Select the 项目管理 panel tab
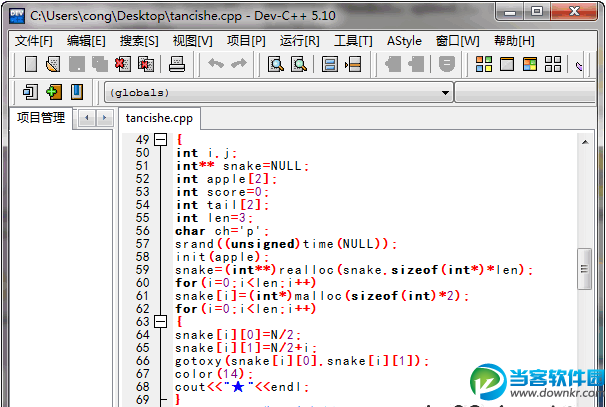The image size is (606, 407). coord(41,118)
